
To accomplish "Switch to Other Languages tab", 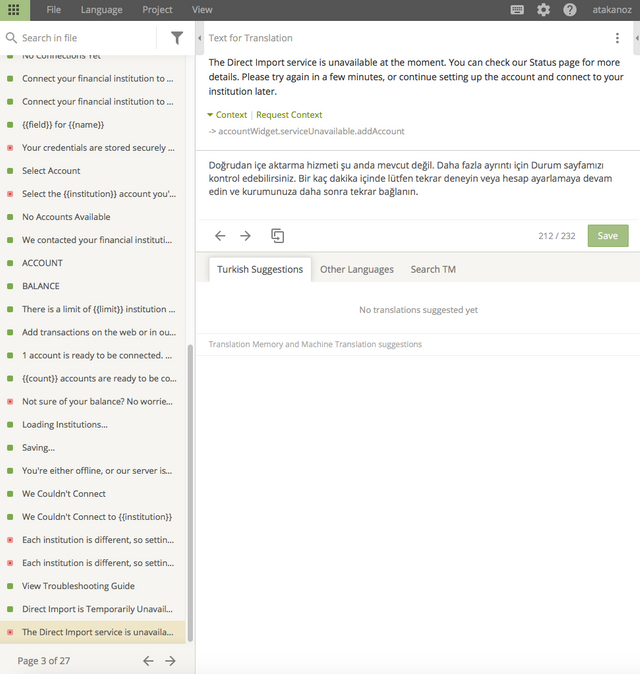I will pyautogui.click(x=357, y=270).
